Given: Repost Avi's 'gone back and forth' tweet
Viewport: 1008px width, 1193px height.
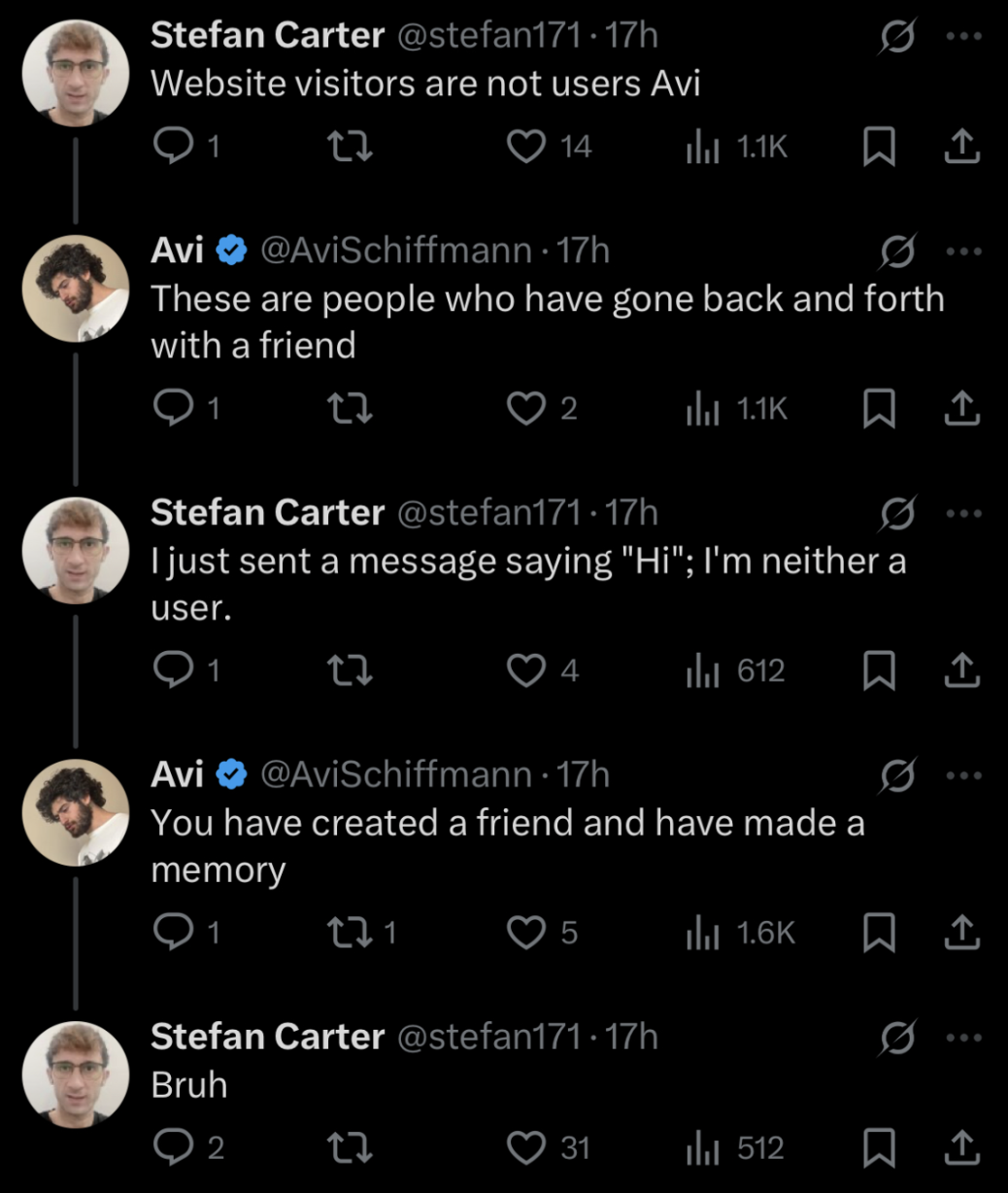Looking at the screenshot, I should [350, 409].
